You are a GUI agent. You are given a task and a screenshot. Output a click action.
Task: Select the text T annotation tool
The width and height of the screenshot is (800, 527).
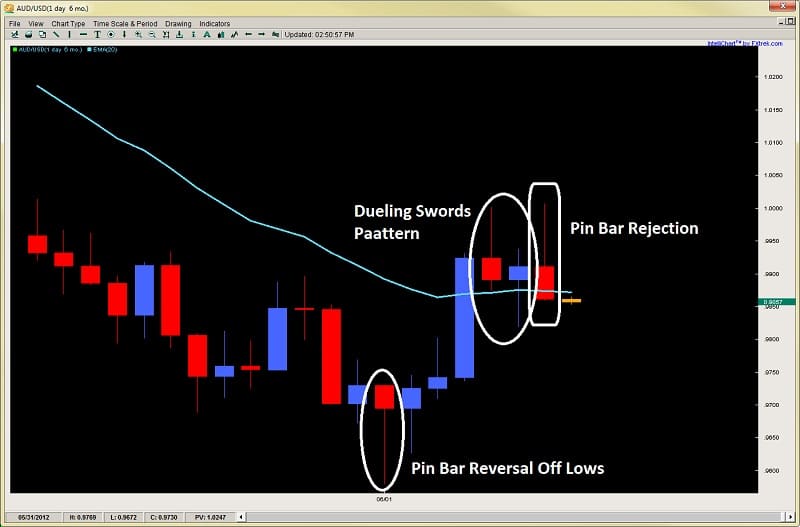click(97, 35)
